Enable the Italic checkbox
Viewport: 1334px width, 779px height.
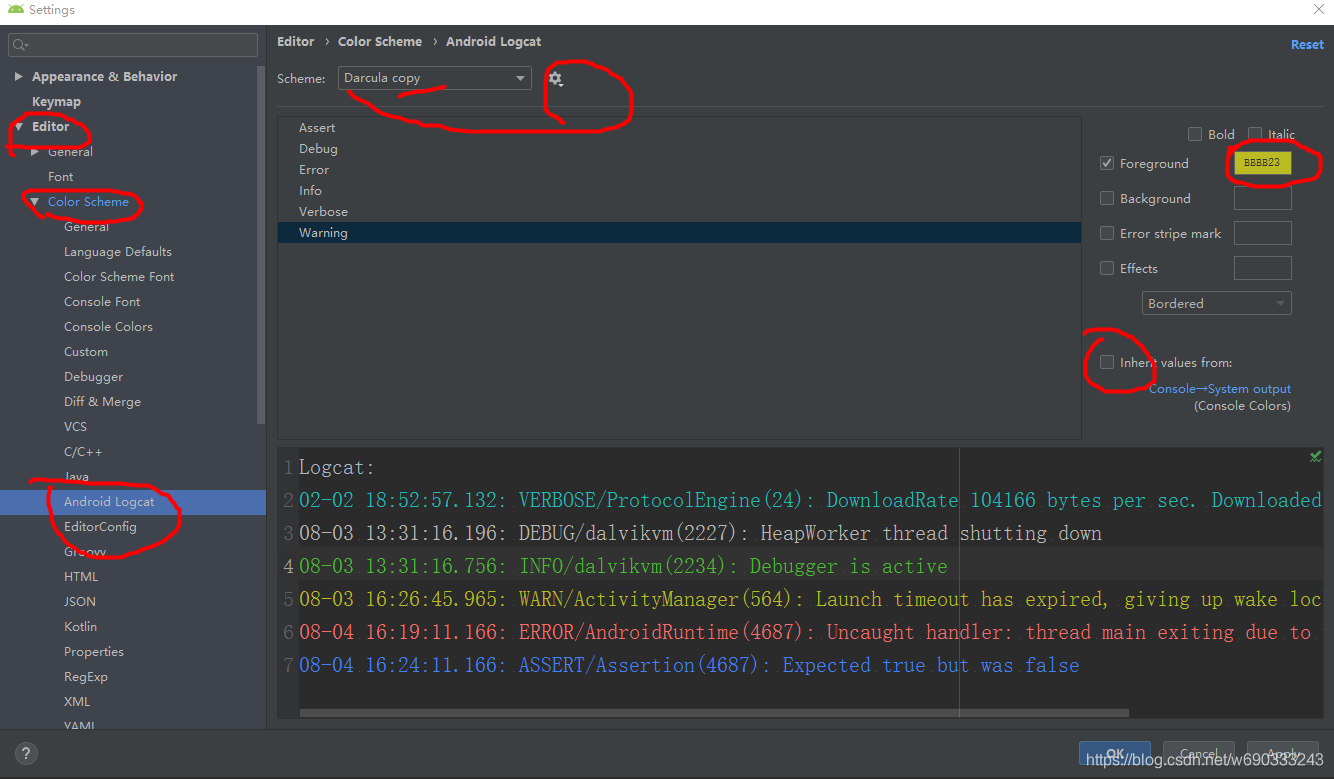1255,134
